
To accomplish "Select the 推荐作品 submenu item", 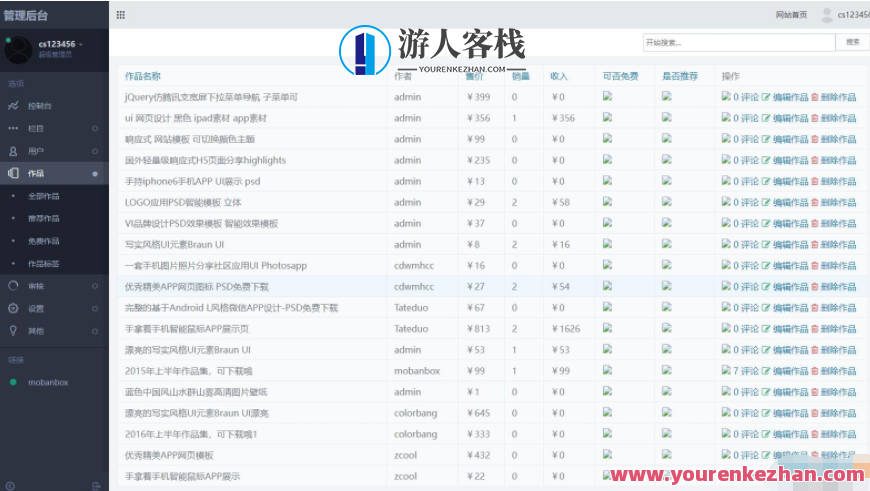I will tap(44, 219).
